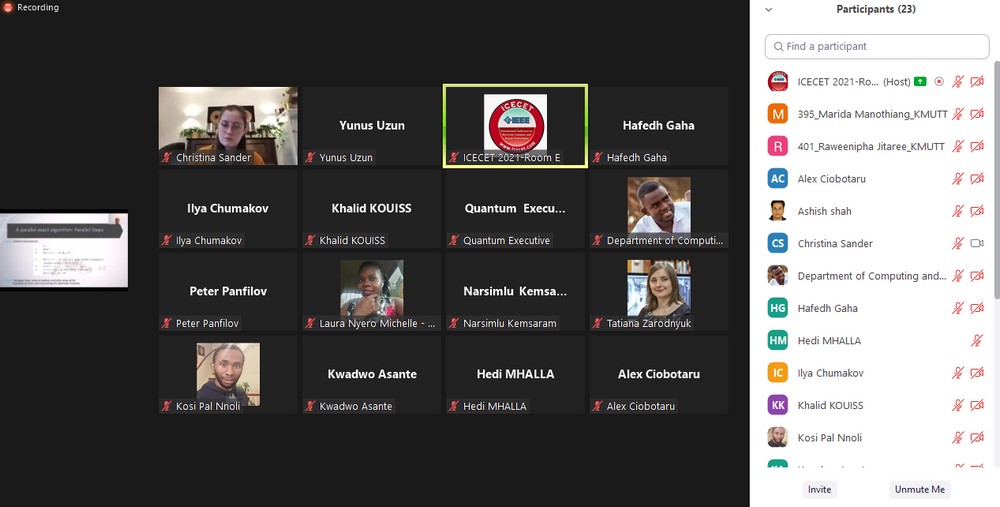Click the search magnifier in participant finder

[778, 47]
